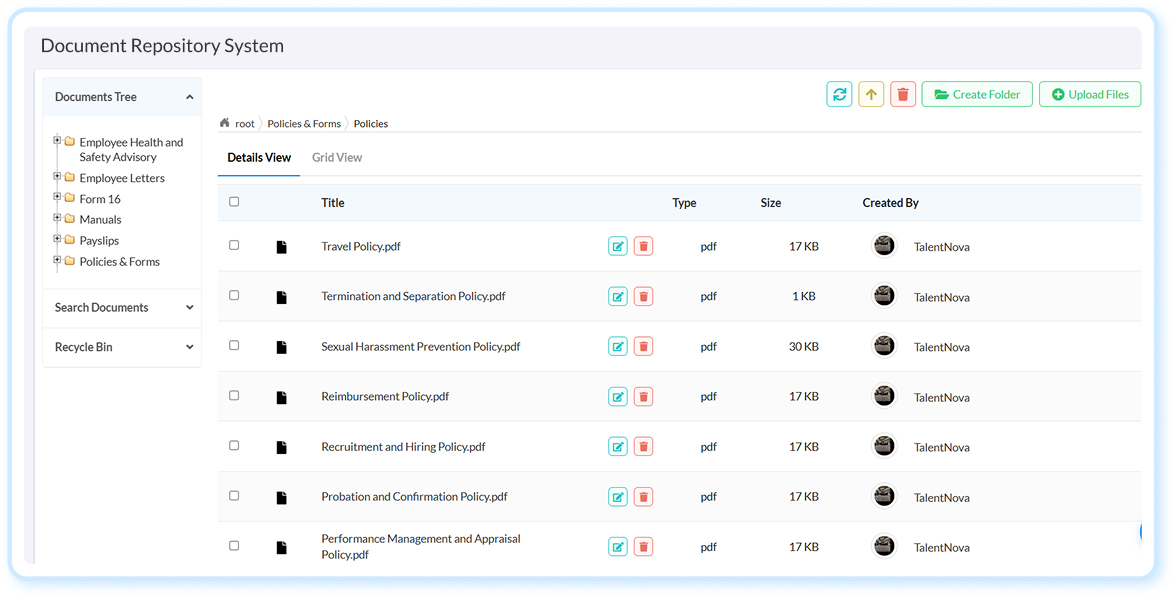Click the file icon of Travel Policy.pdf
The image size is (1175, 598).
pos(282,247)
